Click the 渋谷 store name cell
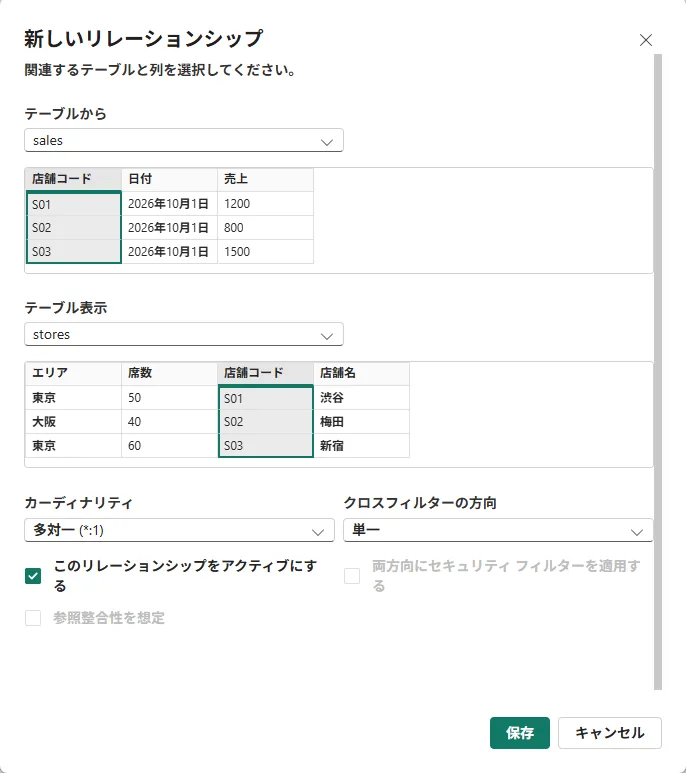Screen dimensions: 686x773 pyautogui.click(x=362, y=398)
